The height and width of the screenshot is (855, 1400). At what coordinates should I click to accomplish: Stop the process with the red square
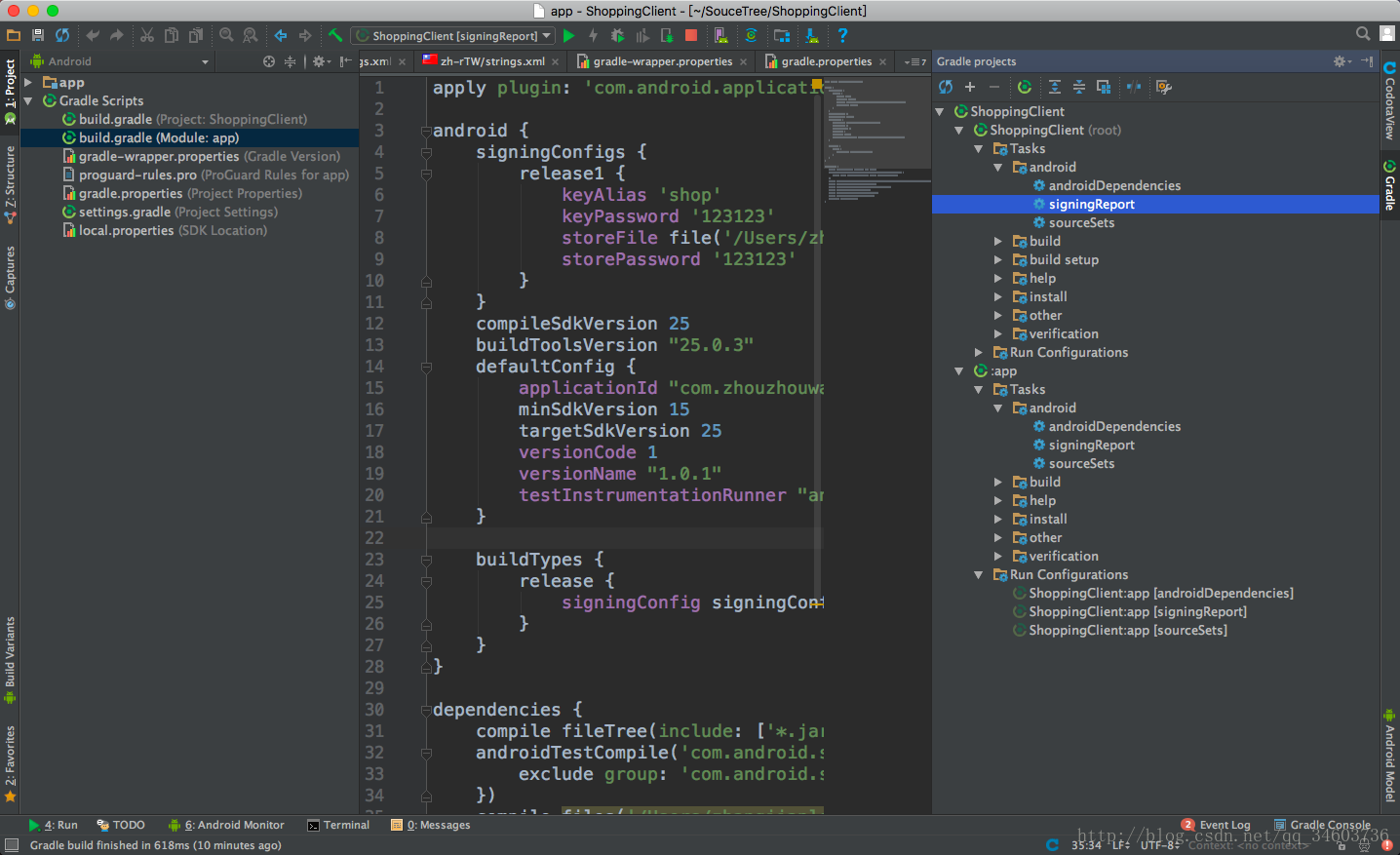[691, 35]
